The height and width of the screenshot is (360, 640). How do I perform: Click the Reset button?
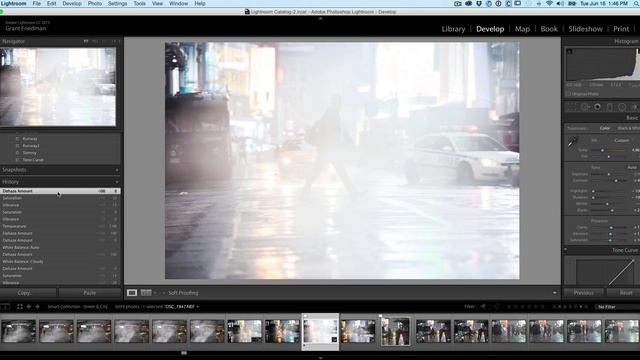[624, 293]
